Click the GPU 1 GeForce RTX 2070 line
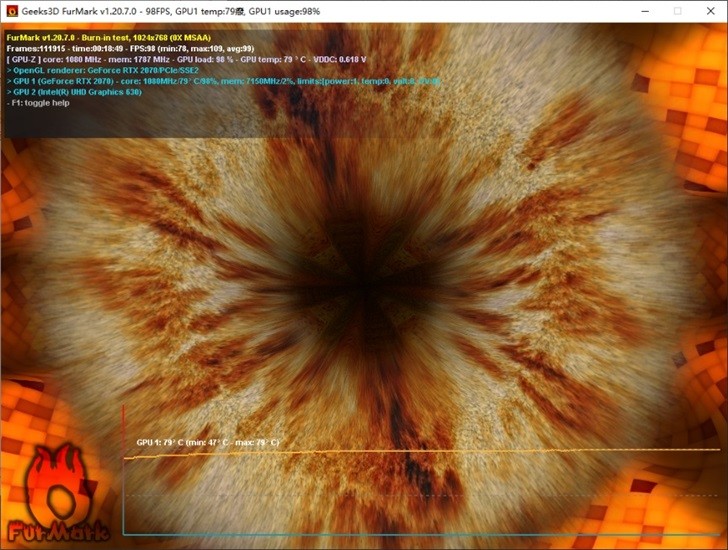The height and width of the screenshot is (550, 728). pos(224,81)
